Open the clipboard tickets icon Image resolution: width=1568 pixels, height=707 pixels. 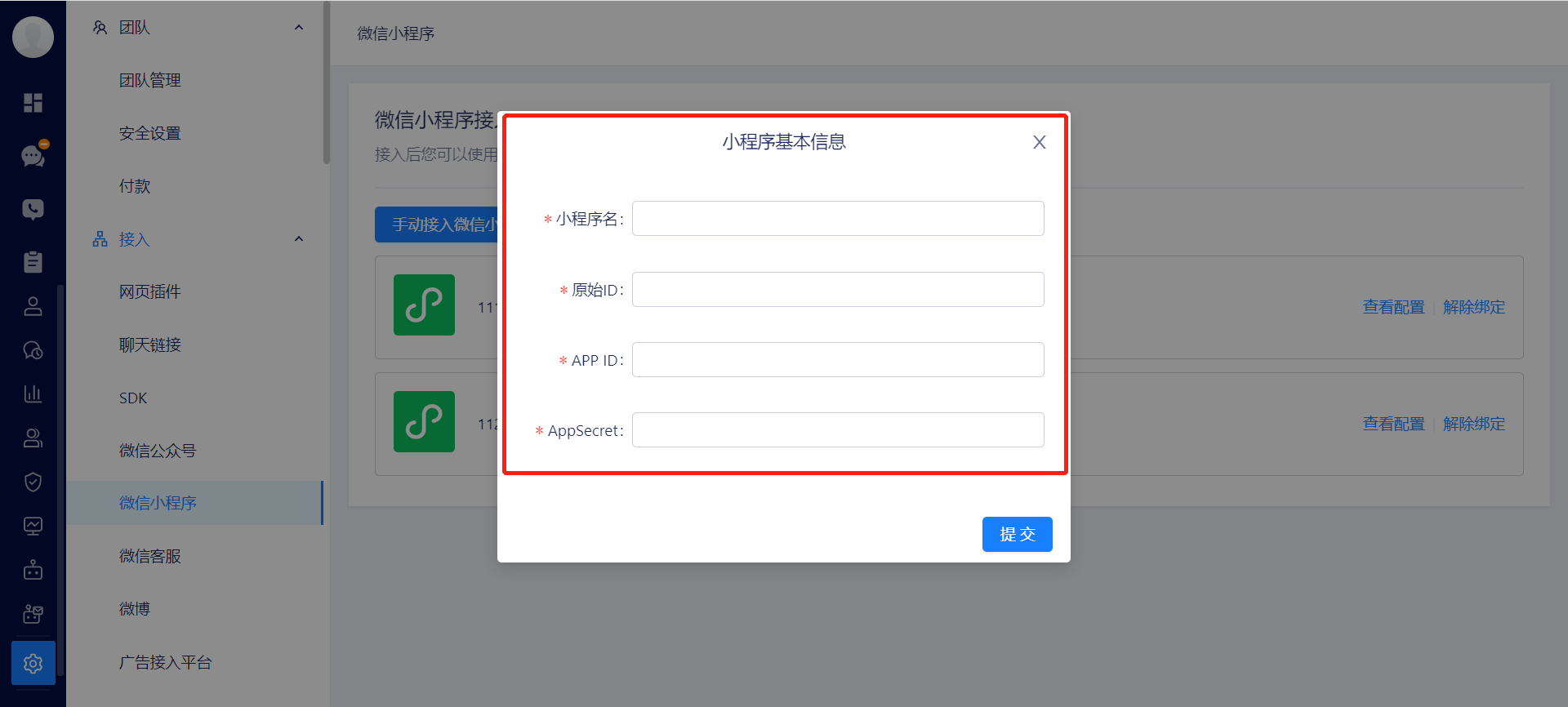click(33, 262)
